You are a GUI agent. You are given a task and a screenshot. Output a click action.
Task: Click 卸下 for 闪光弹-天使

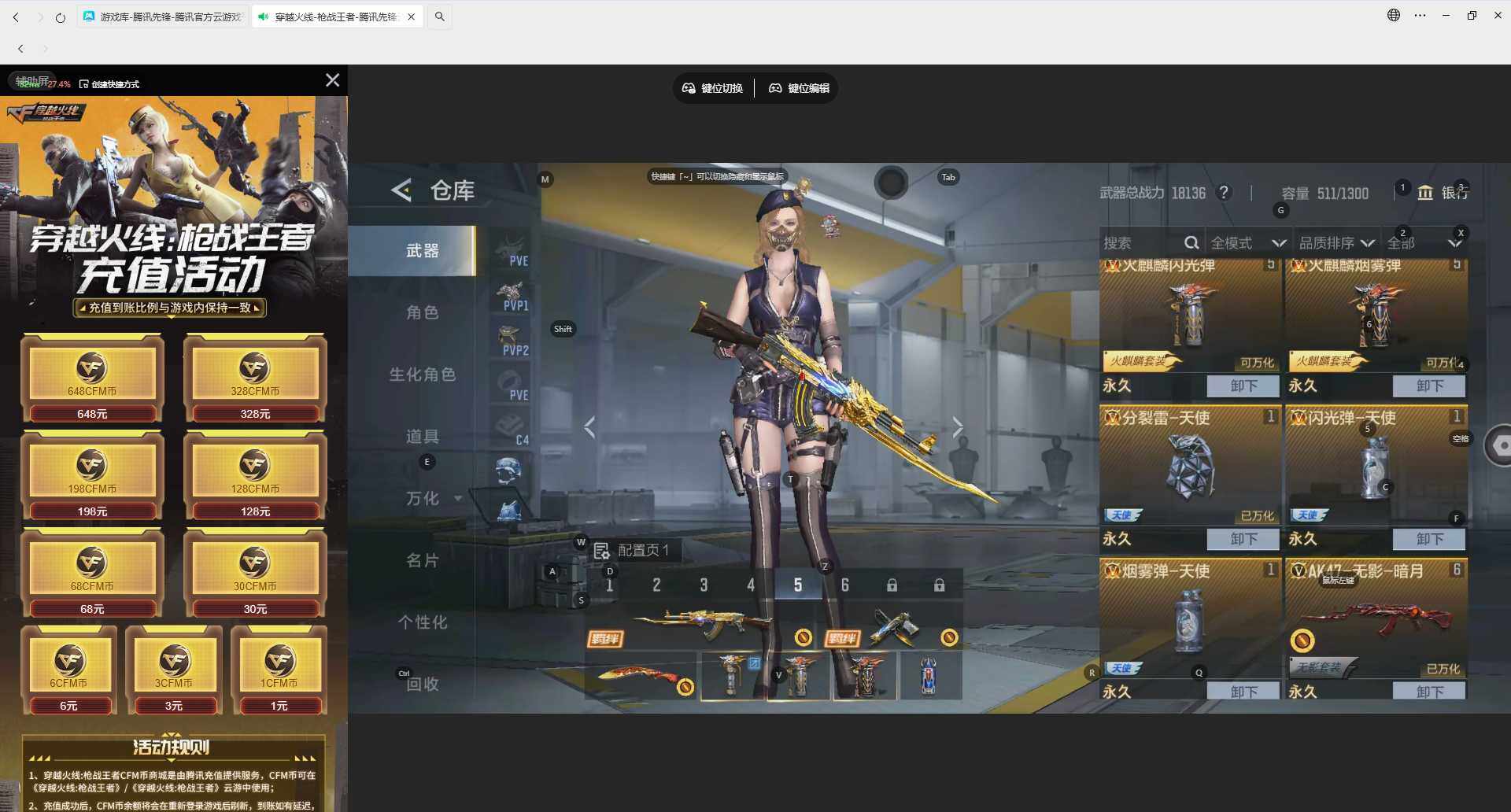click(1429, 539)
